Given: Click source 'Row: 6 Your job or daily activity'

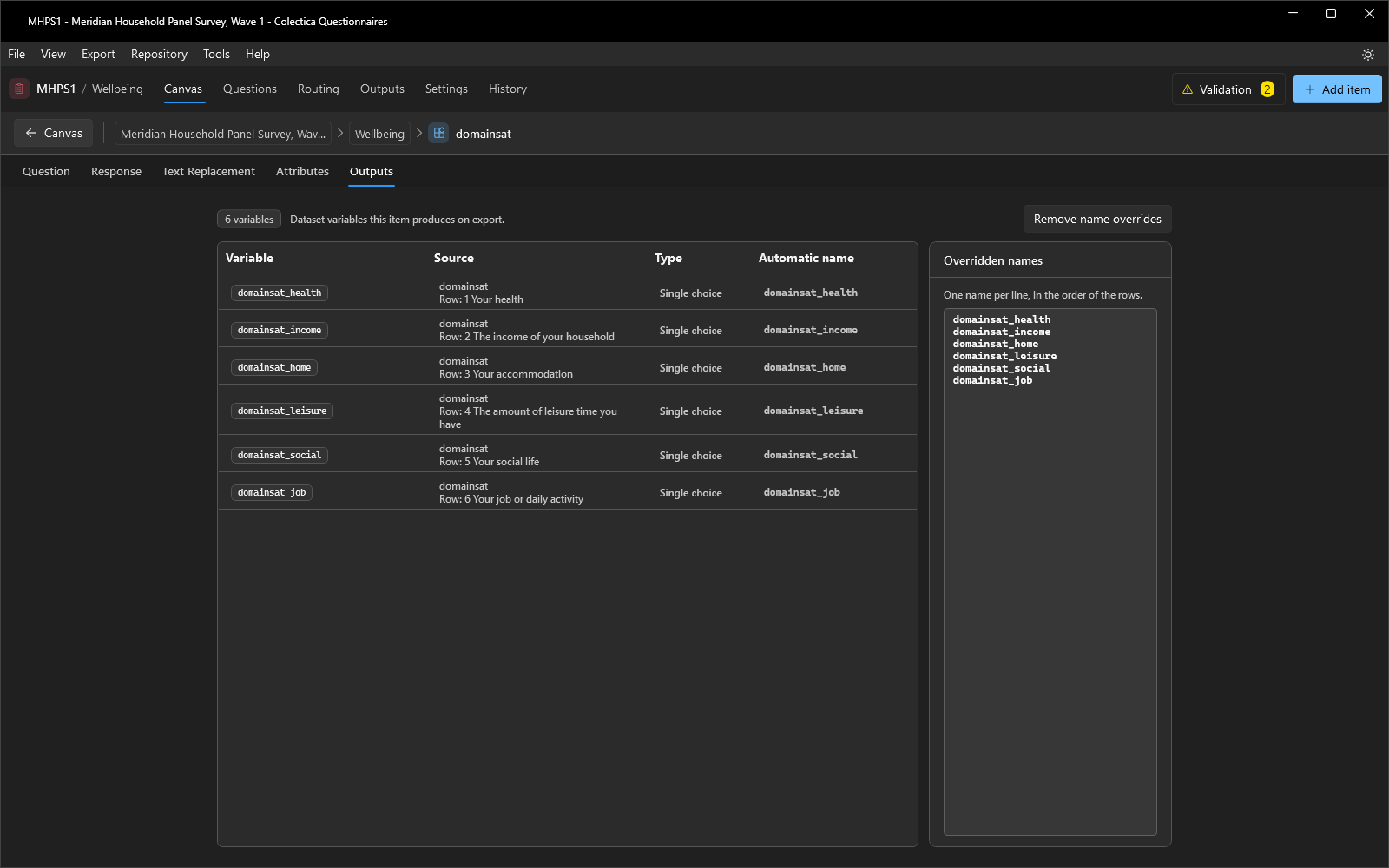Looking at the screenshot, I should [511, 499].
